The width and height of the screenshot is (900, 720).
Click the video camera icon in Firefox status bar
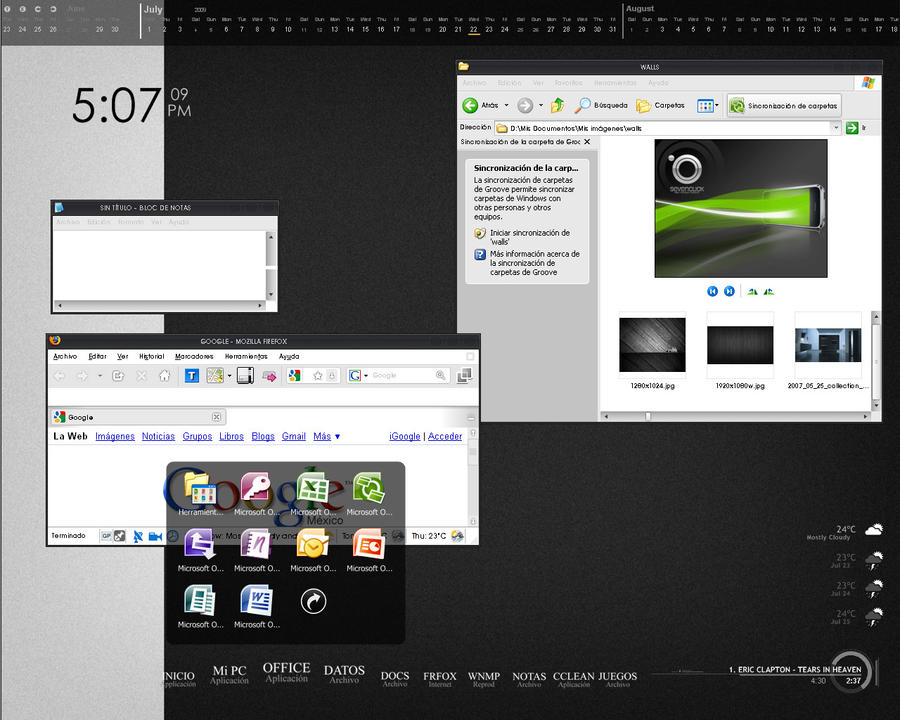pos(155,536)
